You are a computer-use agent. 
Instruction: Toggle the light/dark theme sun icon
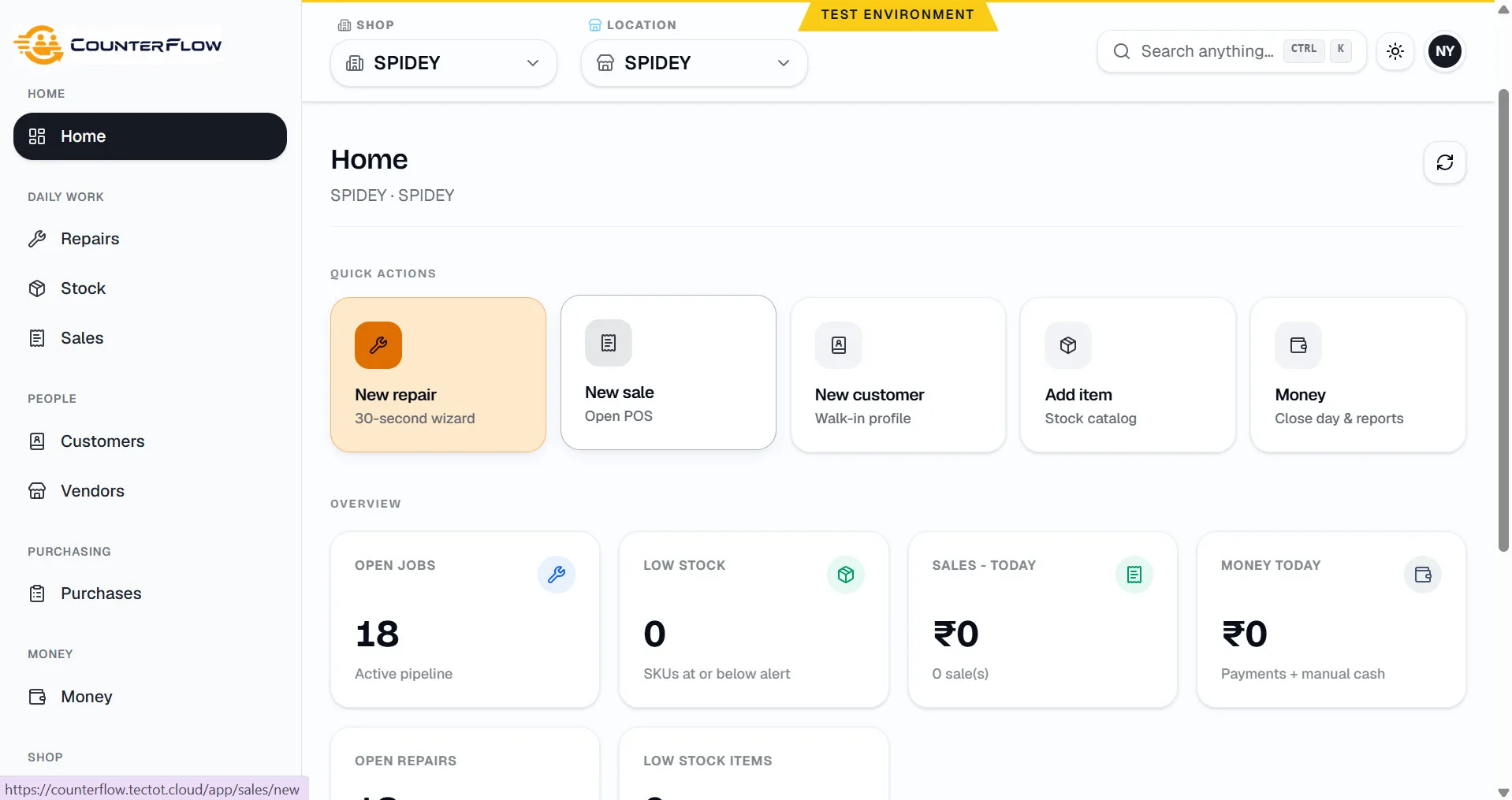point(1395,51)
